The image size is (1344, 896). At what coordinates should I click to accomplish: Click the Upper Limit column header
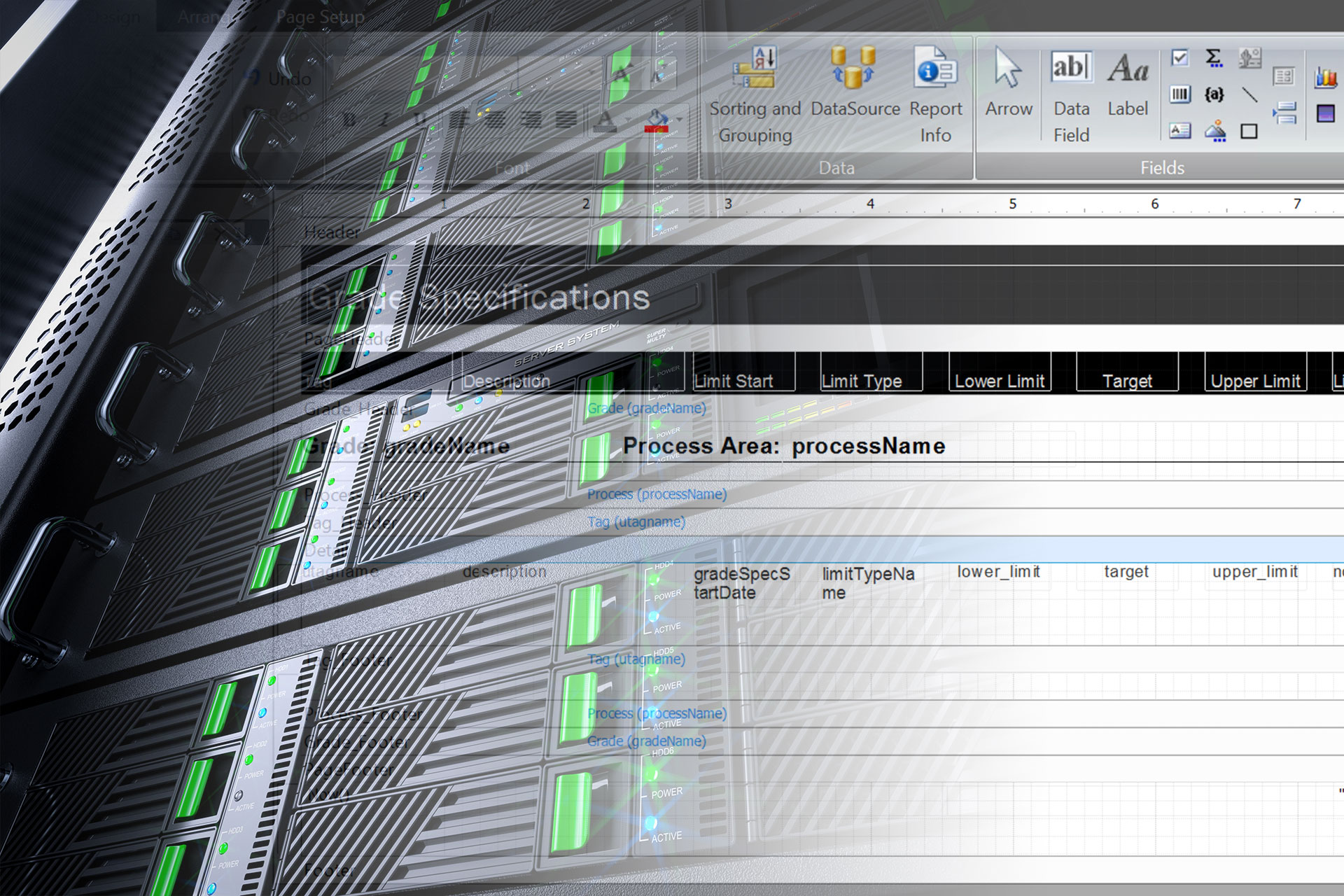1255,381
